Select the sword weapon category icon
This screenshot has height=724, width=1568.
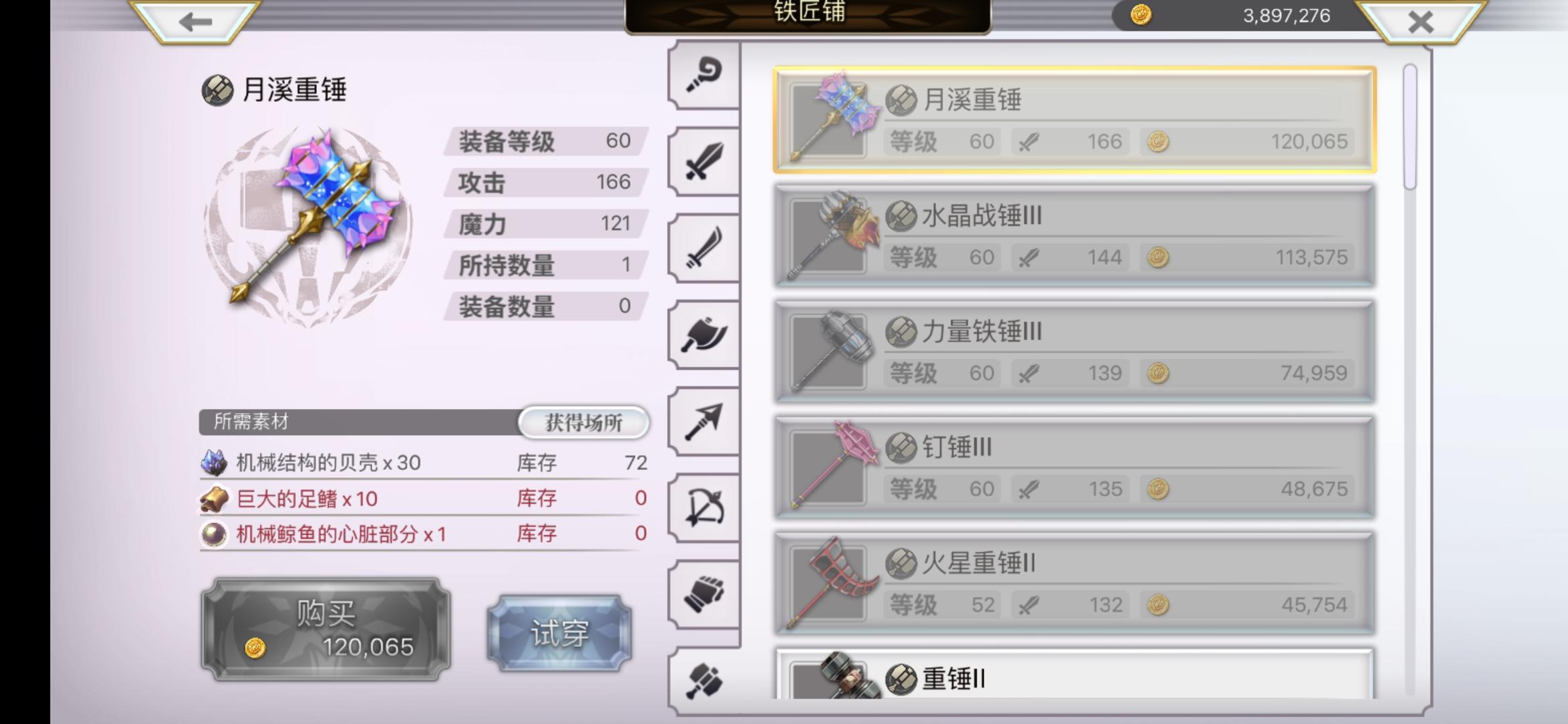[x=704, y=162]
